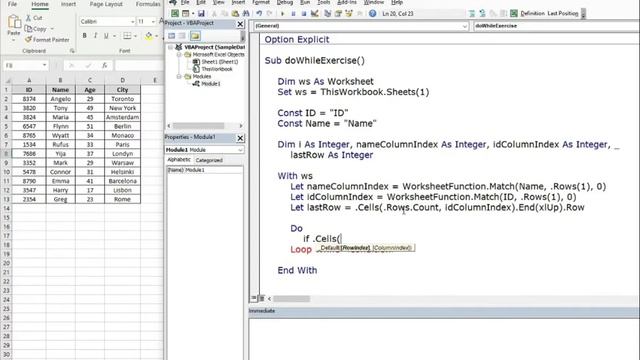Open the Clipboard group dialog launcher
The image size is (640, 360).
point(72,51)
